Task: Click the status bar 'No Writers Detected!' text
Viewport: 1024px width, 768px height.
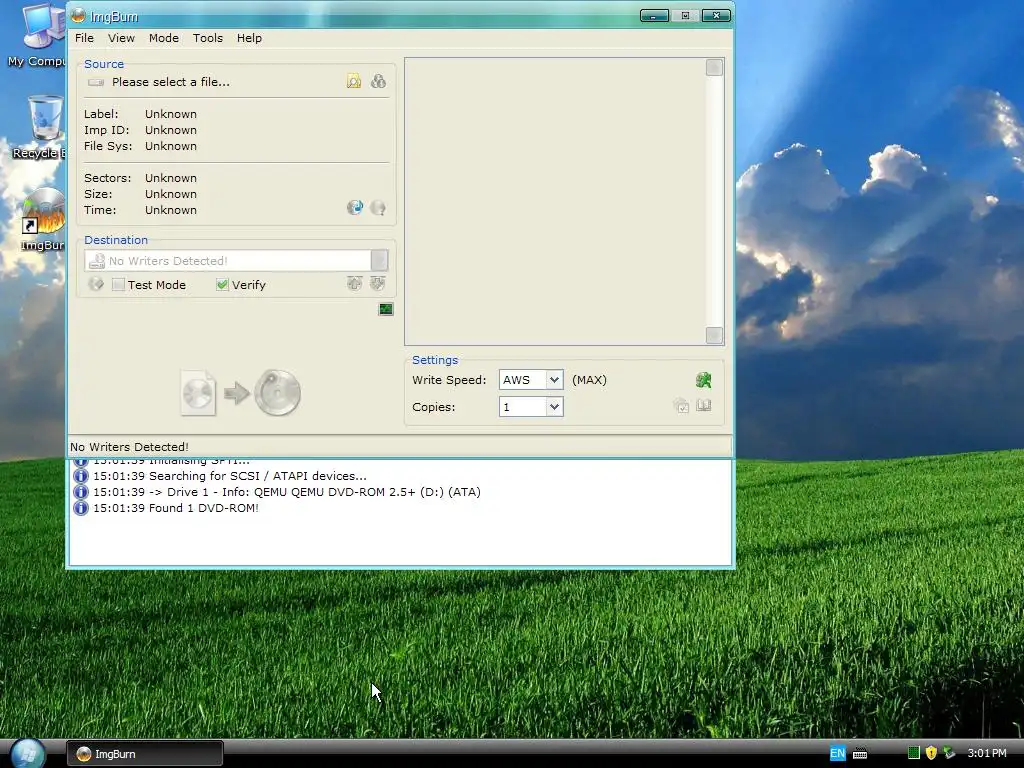Action: click(x=129, y=447)
